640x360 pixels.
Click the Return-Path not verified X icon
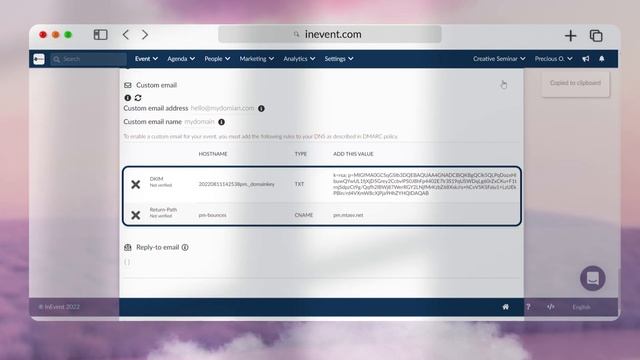(136, 215)
